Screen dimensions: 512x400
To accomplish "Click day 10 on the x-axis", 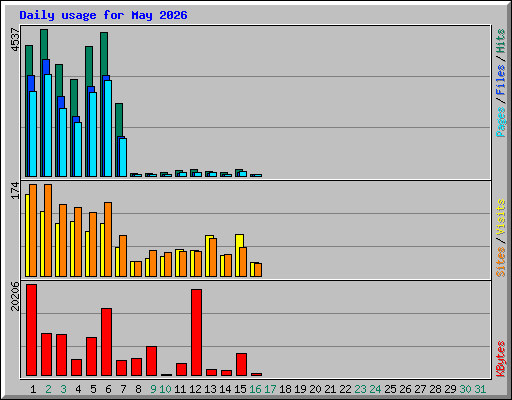I will click(x=165, y=389).
